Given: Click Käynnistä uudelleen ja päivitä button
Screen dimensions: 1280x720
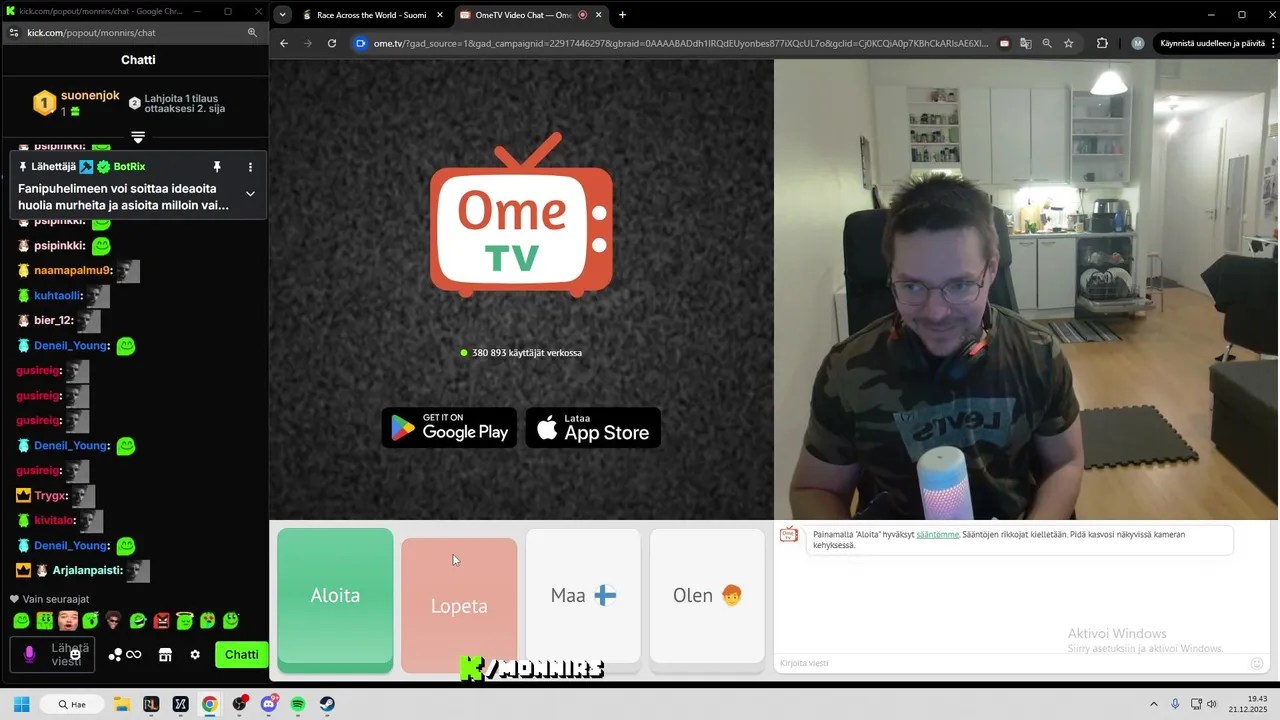Looking at the screenshot, I should (1213, 43).
